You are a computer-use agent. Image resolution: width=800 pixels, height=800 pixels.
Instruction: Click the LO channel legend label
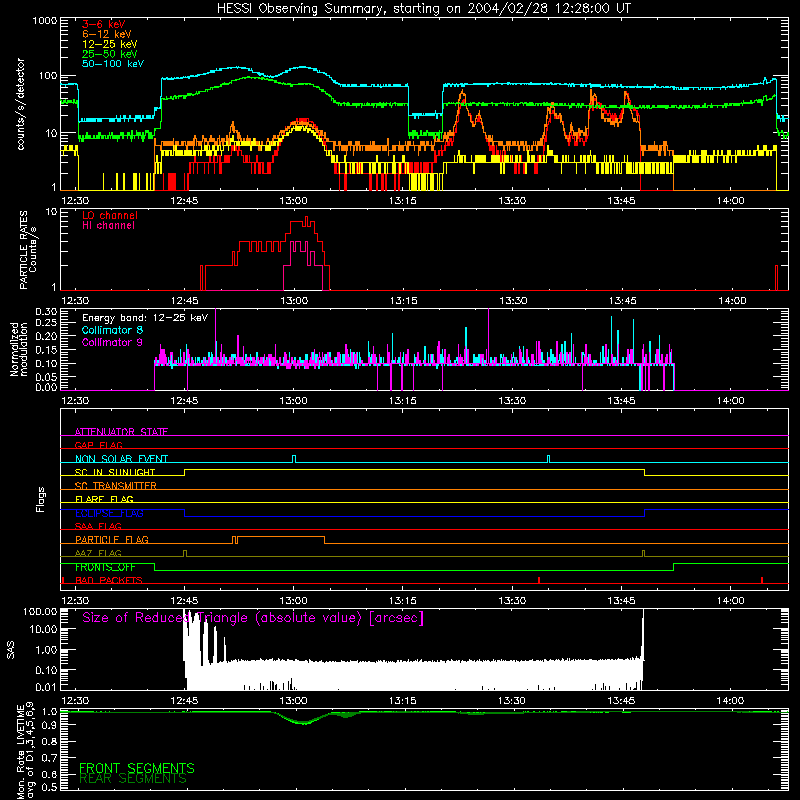110,215
